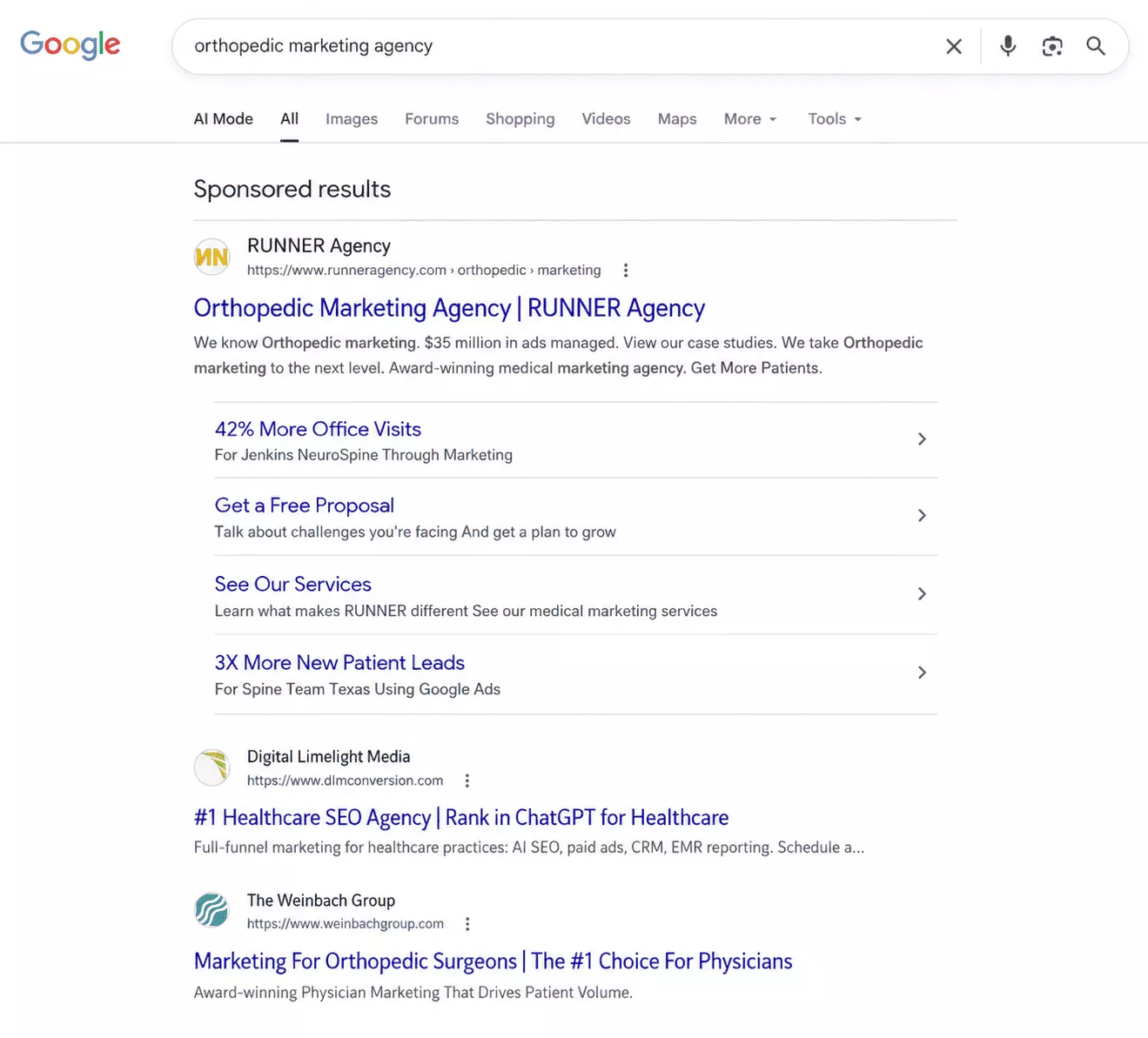Open the Tools dropdown

point(835,119)
